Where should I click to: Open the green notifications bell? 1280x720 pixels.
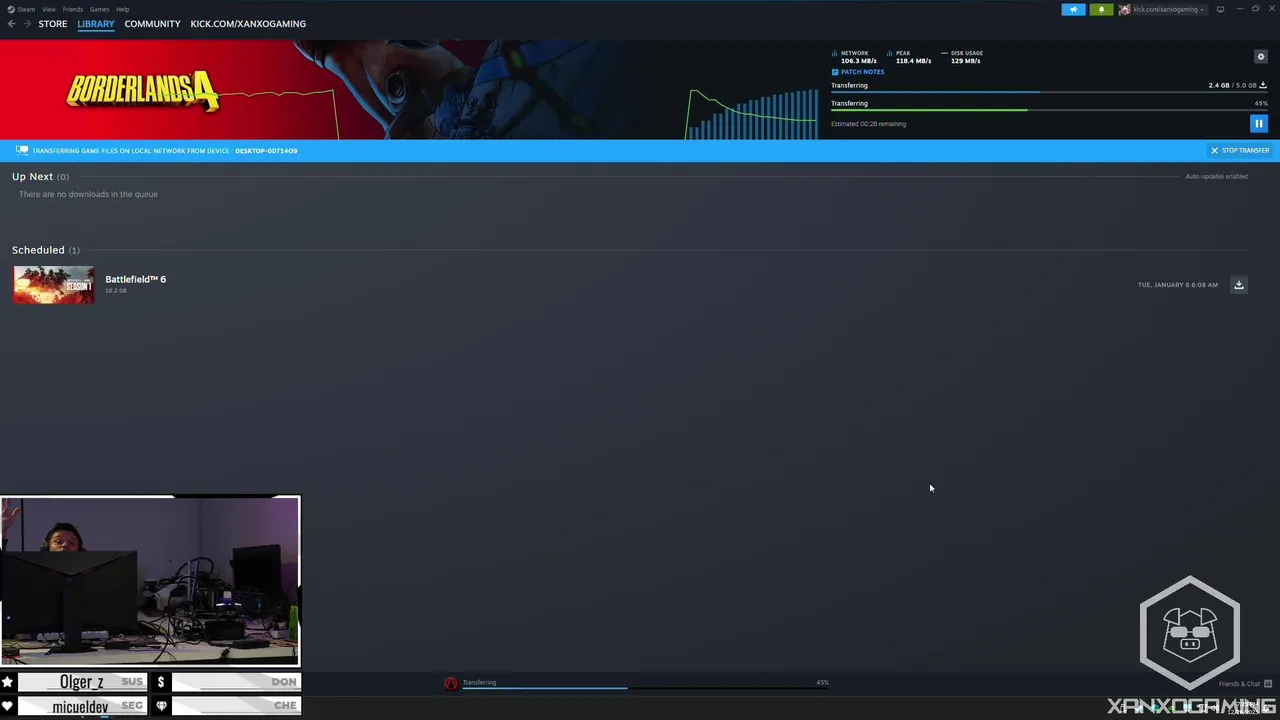click(x=1101, y=9)
